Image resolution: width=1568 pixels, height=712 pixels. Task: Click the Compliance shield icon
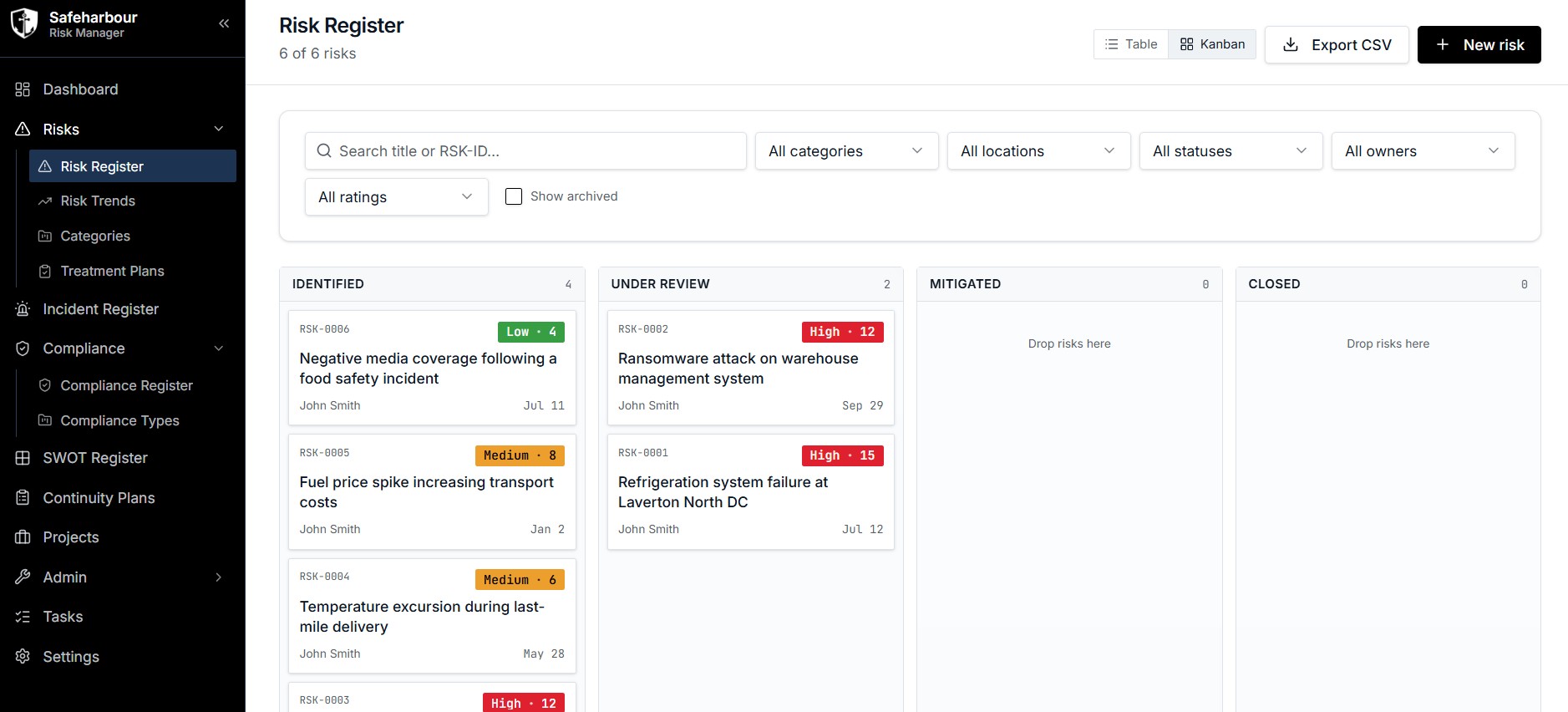[x=23, y=348]
